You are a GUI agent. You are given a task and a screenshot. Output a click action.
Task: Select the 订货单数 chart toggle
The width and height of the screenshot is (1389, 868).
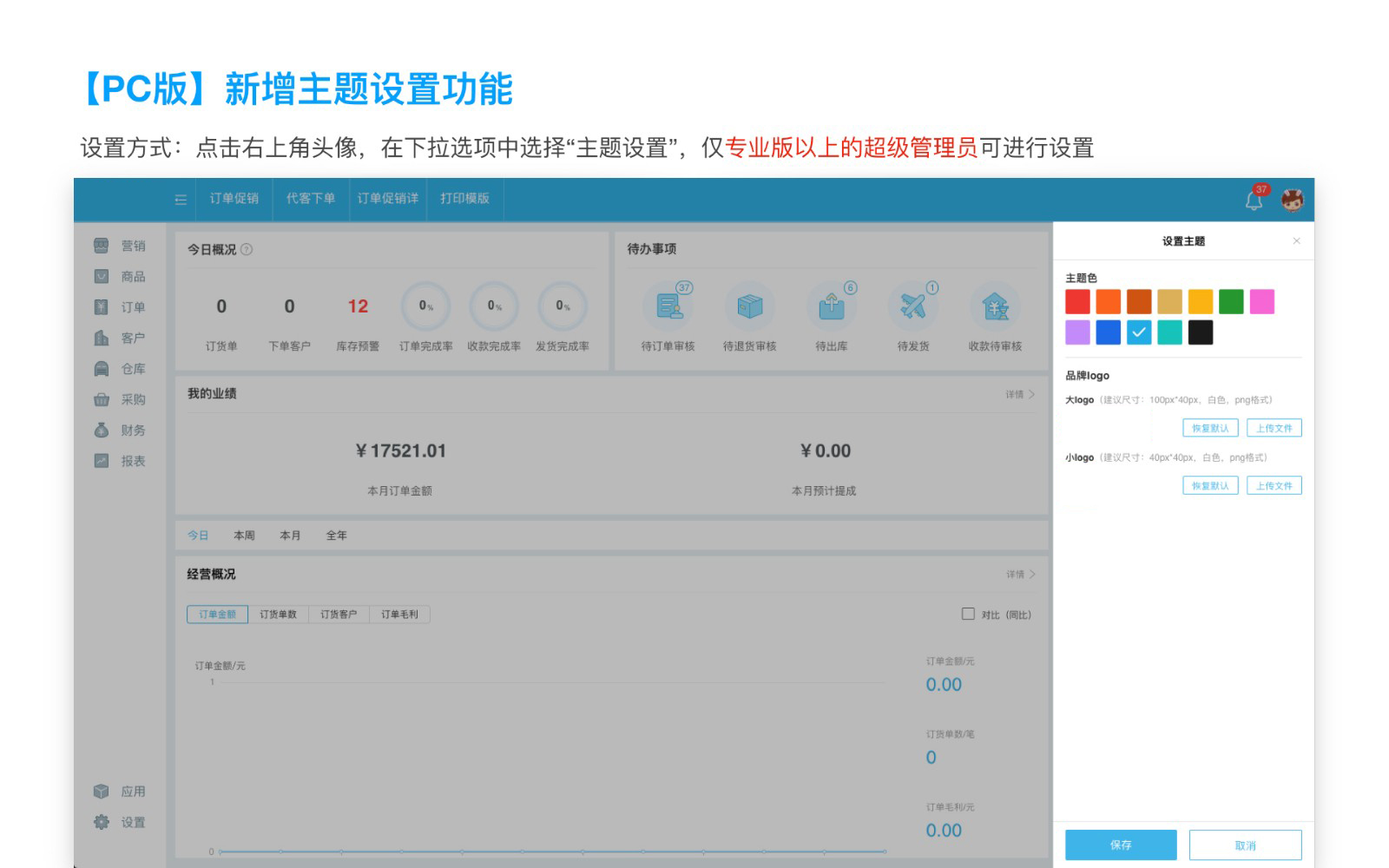(278, 615)
